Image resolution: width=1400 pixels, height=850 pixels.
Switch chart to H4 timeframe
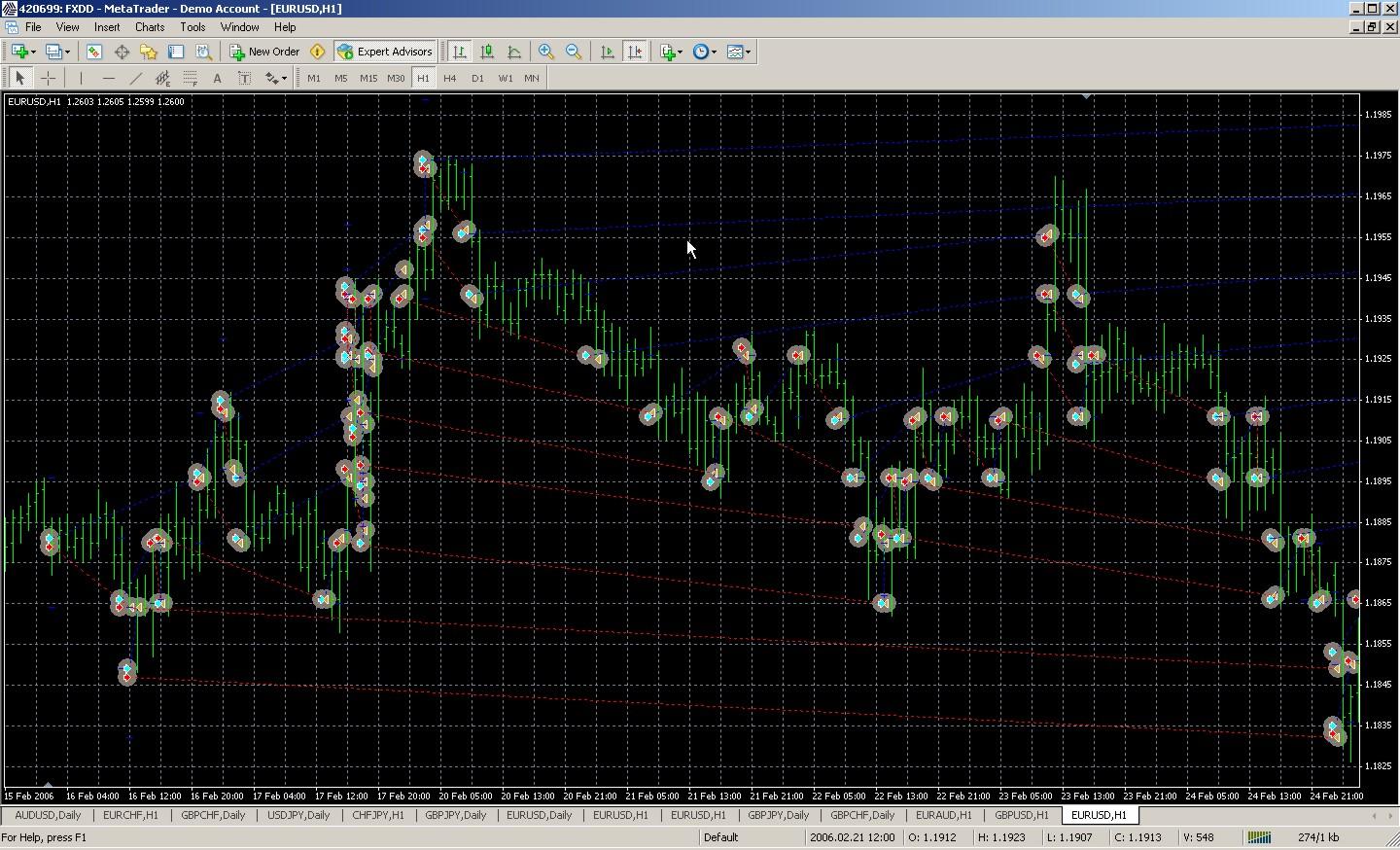(450, 78)
